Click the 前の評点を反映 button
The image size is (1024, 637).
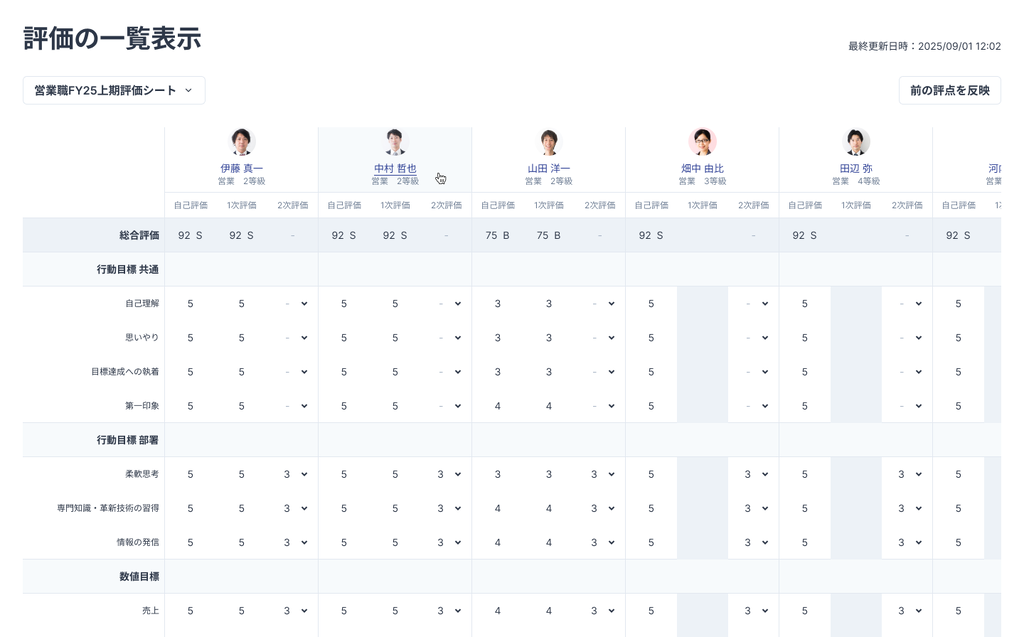[x=949, y=90]
